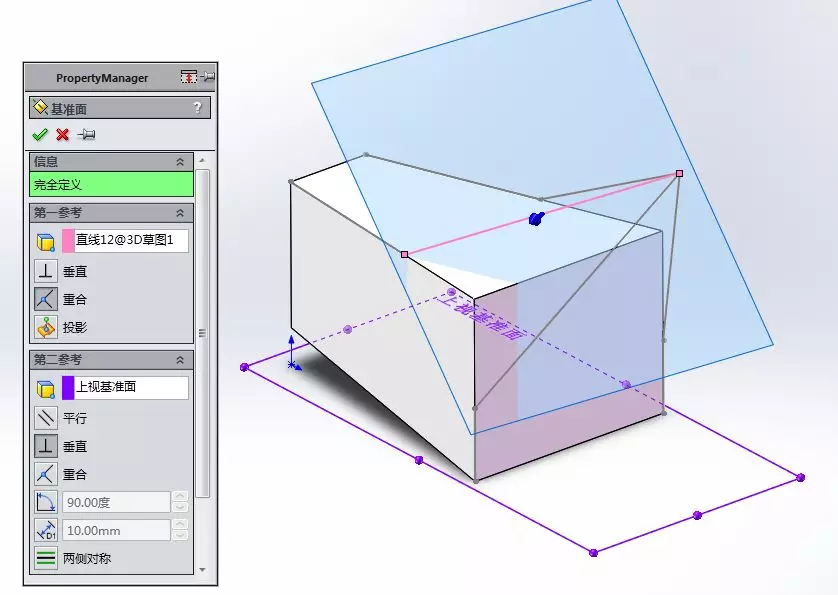Click the 基准面 plane feature icon

[40, 107]
